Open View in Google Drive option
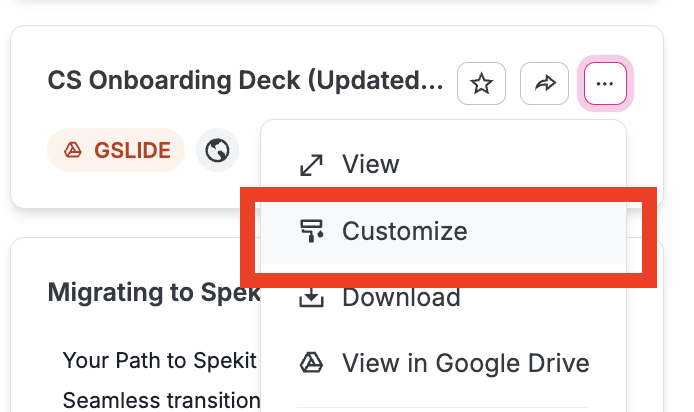Image resolution: width=694 pixels, height=412 pixels. [x=443, y=363]
